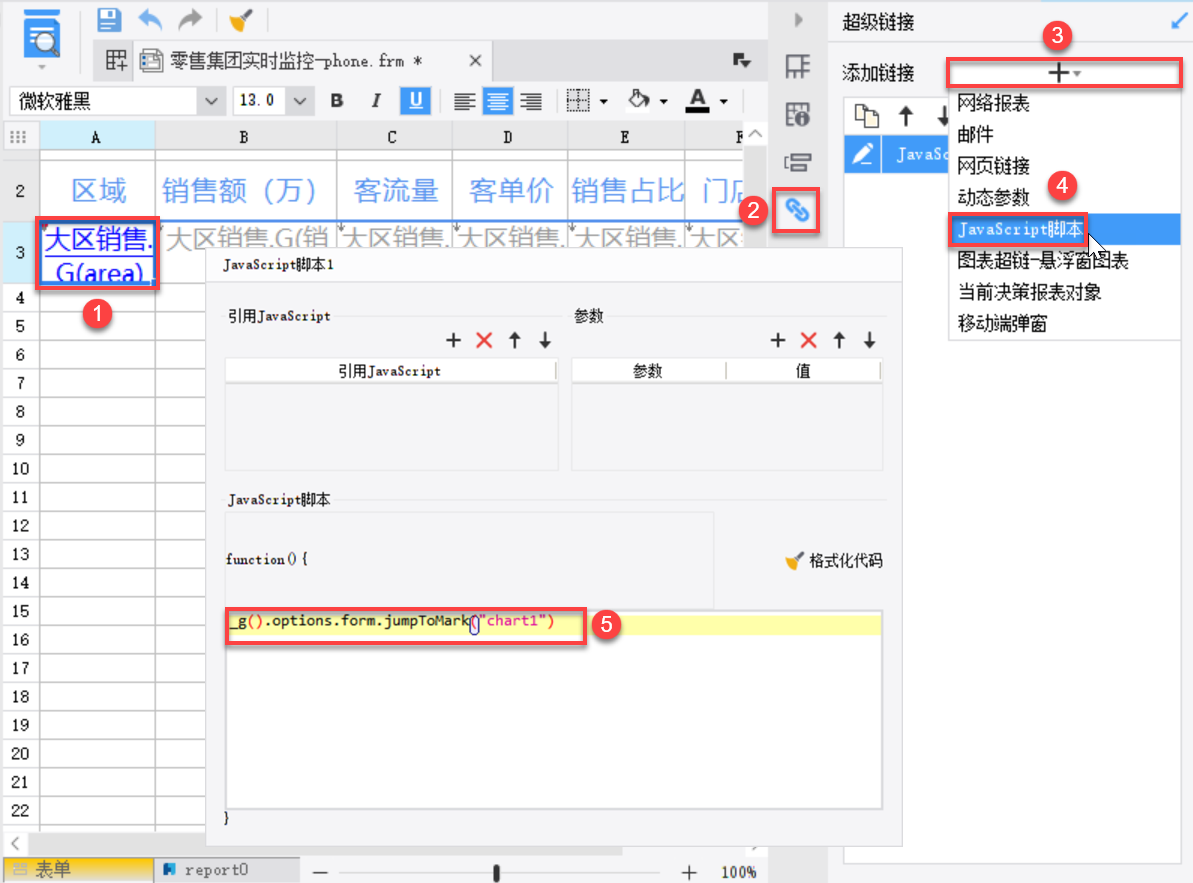Open the widget settings panel icon

797,162
